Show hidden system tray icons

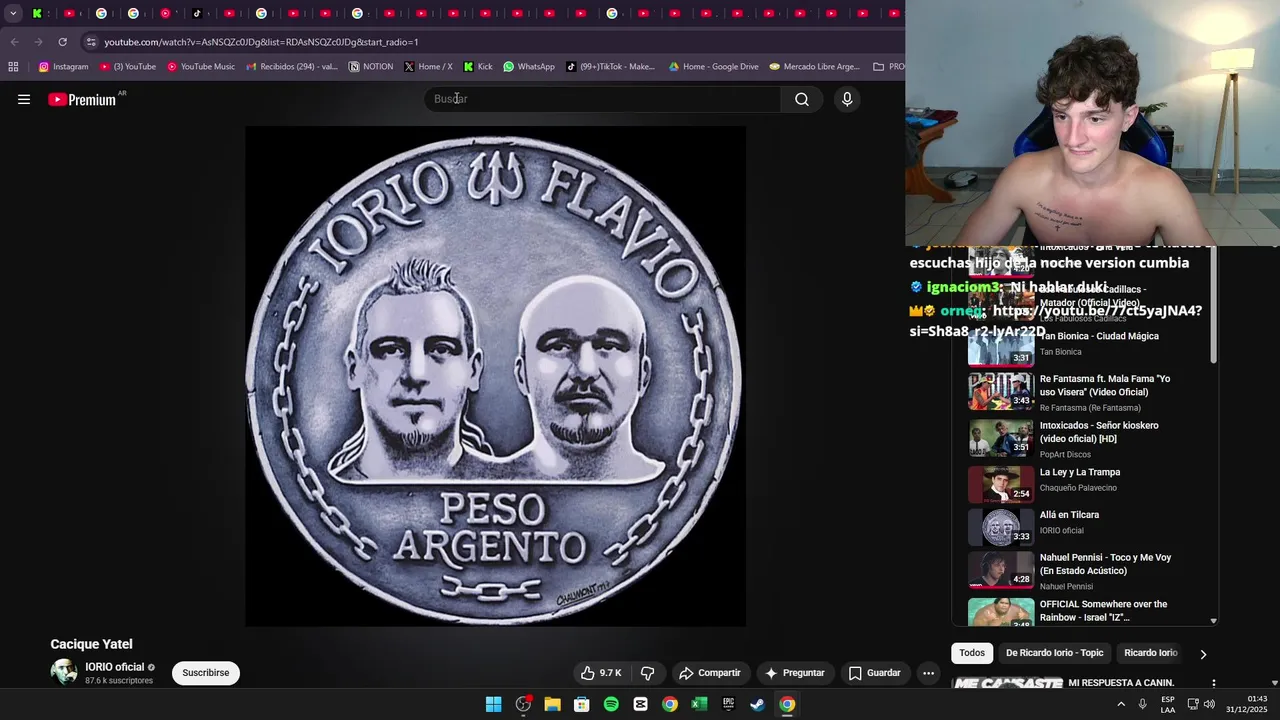[x=1120, y=704]
